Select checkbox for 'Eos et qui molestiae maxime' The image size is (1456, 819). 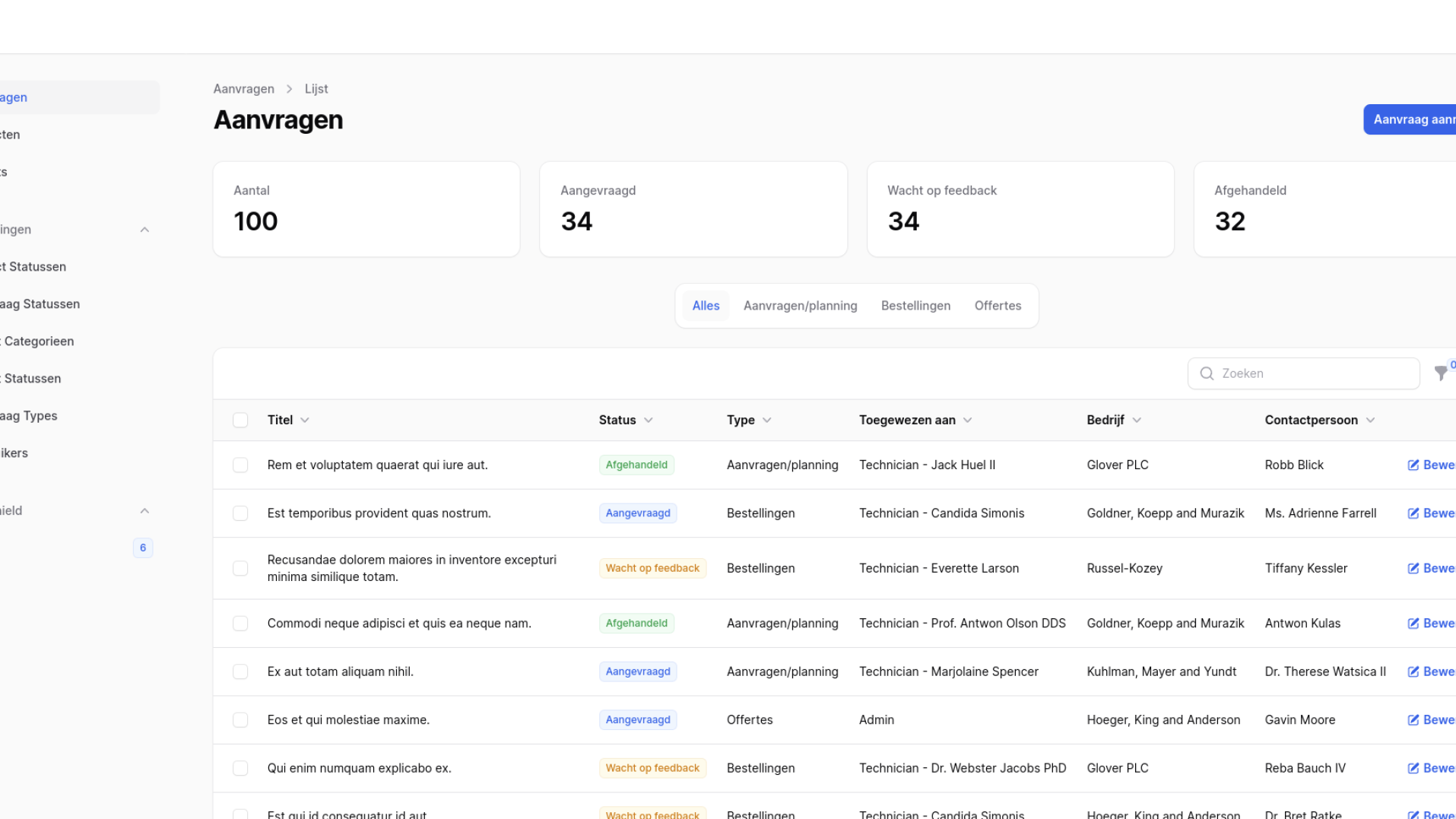240,720
